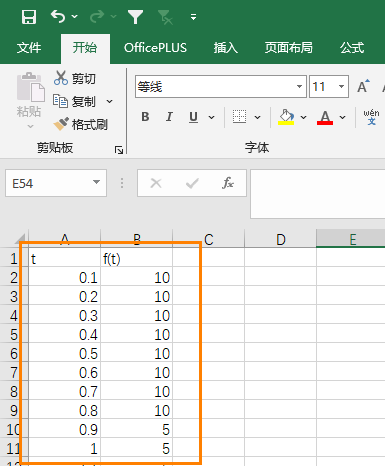Click the Increase Font Size icon
Viewport: 385px width, 466px height.
coord(363,87)
